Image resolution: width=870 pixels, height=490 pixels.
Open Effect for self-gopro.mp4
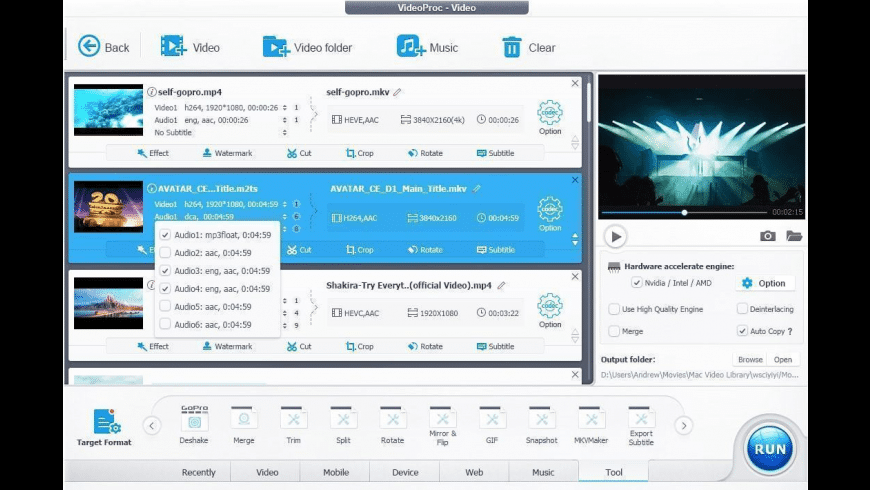coord(153,153)
